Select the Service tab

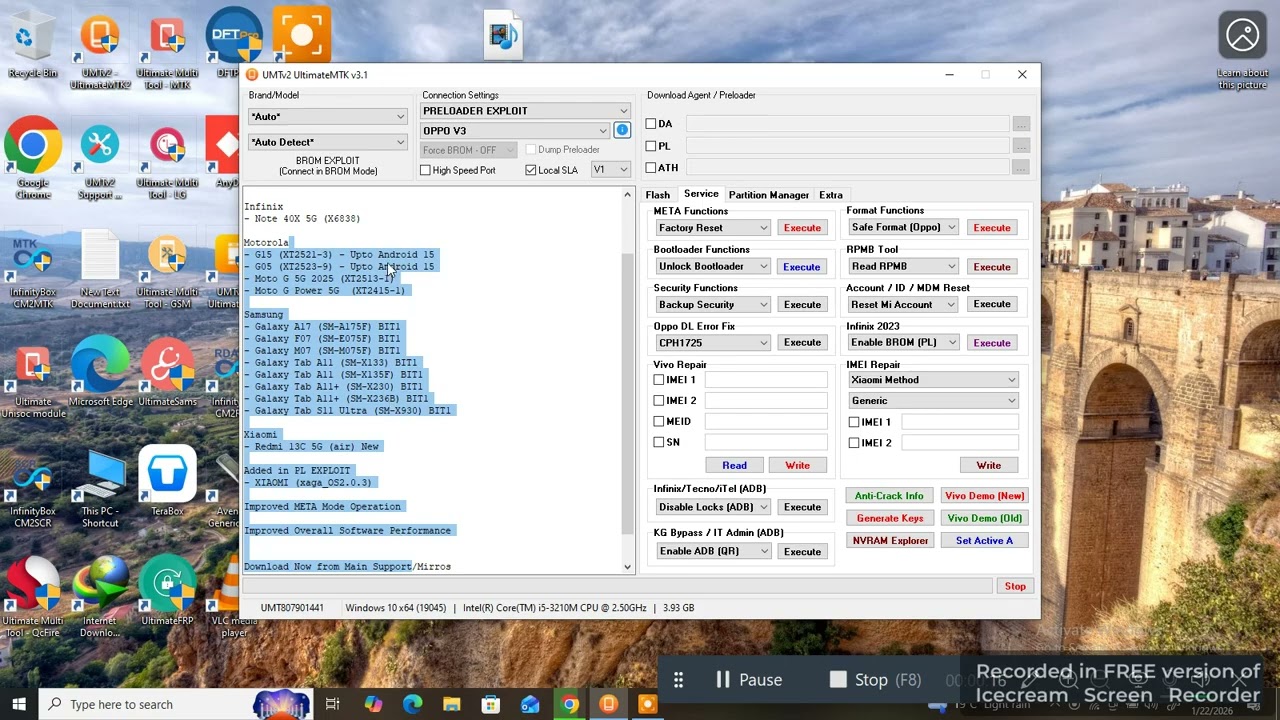pos(701,194)
